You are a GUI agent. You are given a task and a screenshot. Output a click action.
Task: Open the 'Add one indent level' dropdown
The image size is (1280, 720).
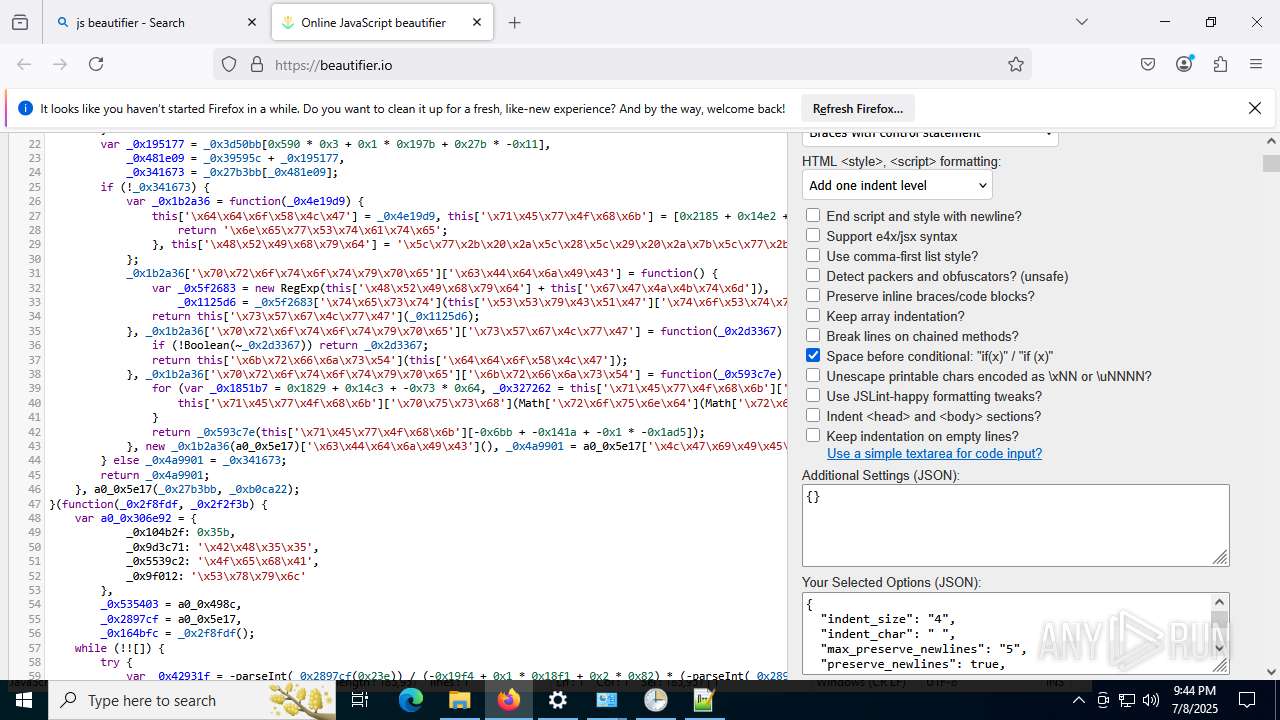(897, 185)
